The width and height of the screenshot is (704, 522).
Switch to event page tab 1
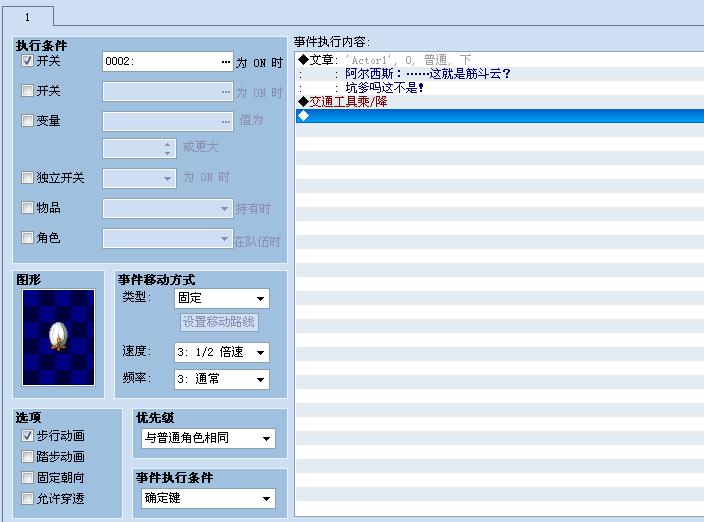coord(28,17)
